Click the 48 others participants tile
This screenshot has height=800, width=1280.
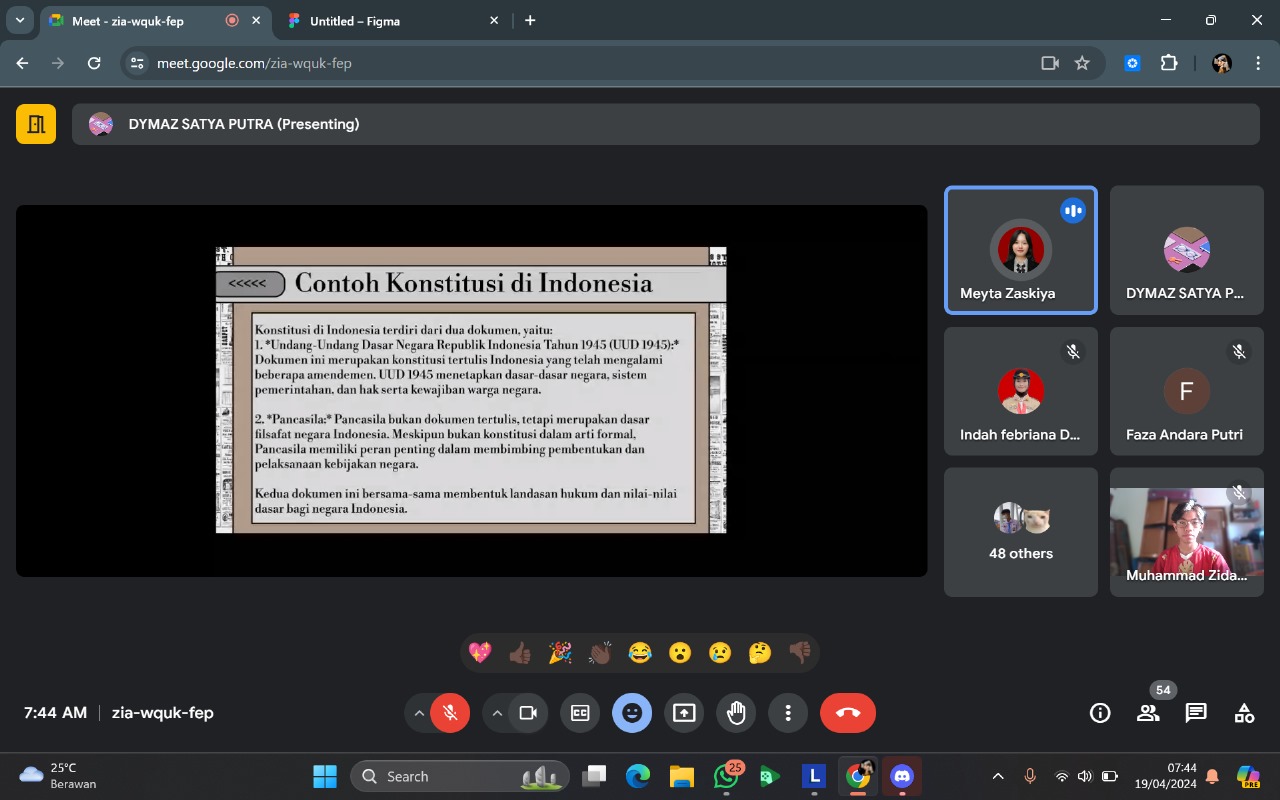coord(1020,532)
